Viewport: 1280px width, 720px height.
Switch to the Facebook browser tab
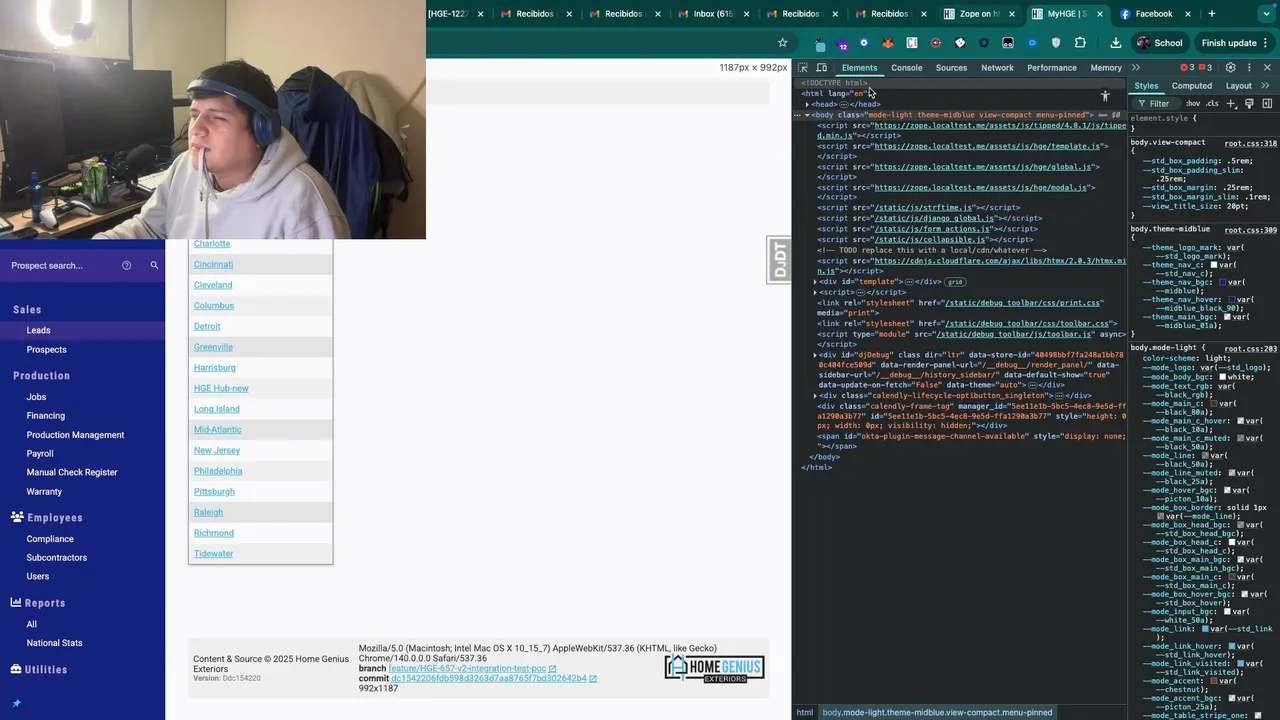1153,14
